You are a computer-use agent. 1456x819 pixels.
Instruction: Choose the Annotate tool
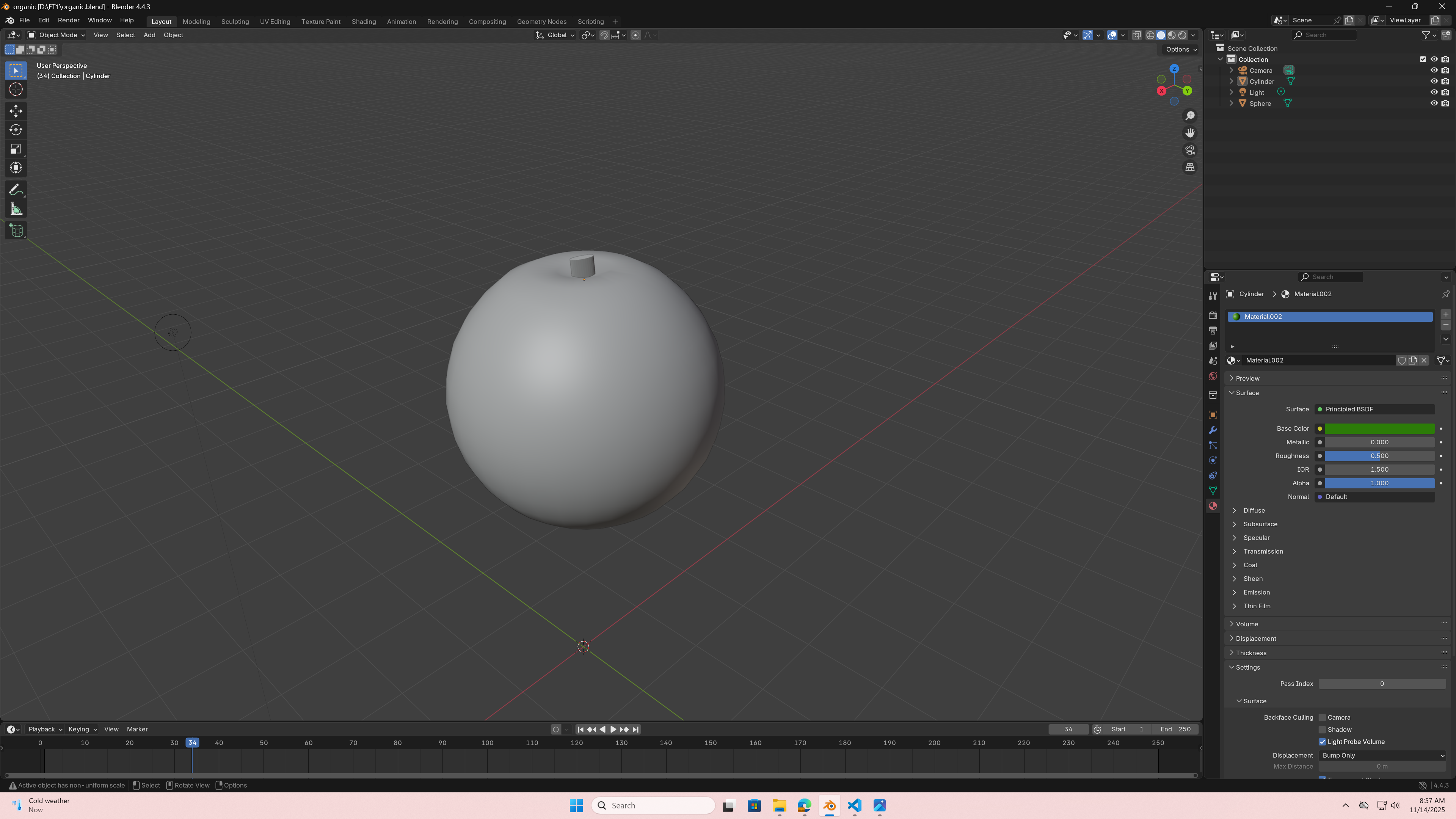[x=16, y=190]
